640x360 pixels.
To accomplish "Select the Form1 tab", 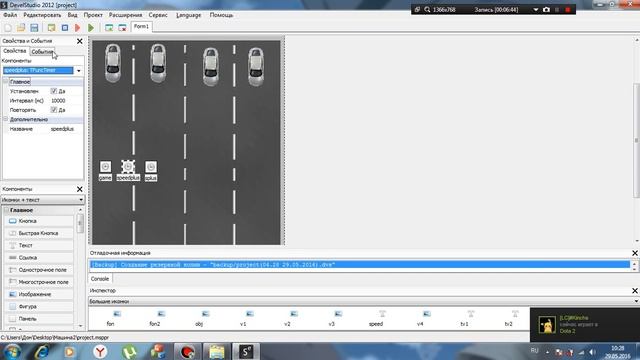I will pos(141,27).
